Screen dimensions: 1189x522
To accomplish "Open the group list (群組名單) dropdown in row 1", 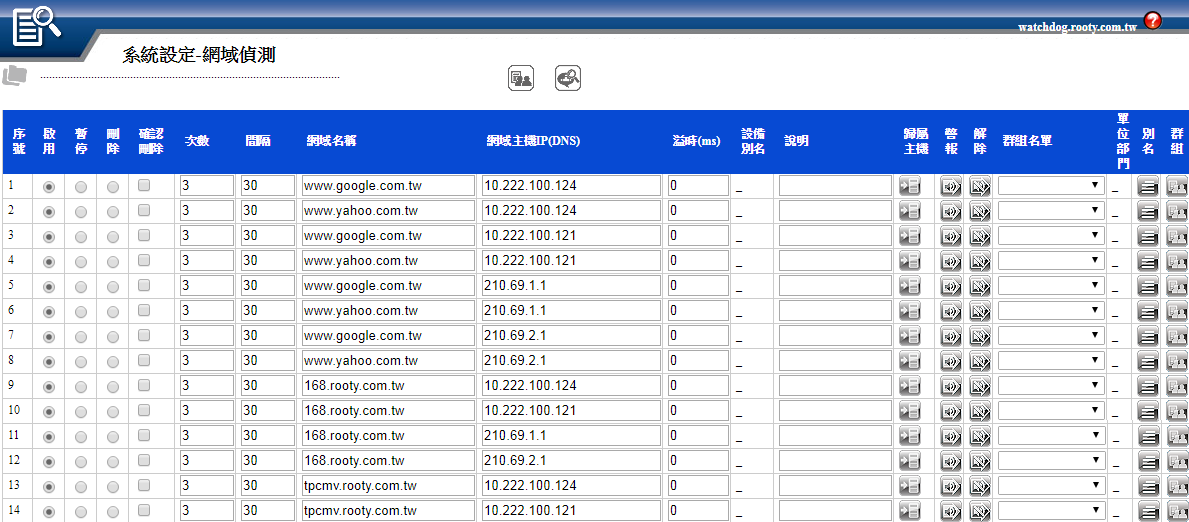I will pos(1050,186).
